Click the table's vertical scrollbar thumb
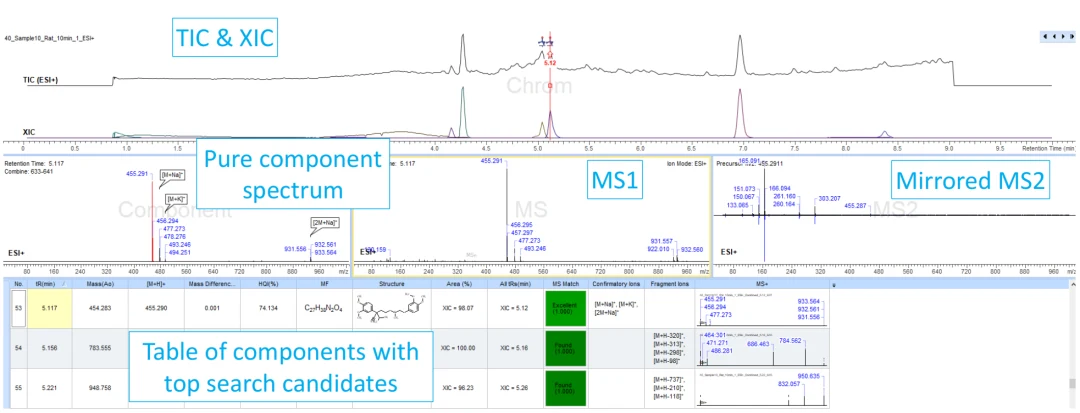 coord(1072,383)
